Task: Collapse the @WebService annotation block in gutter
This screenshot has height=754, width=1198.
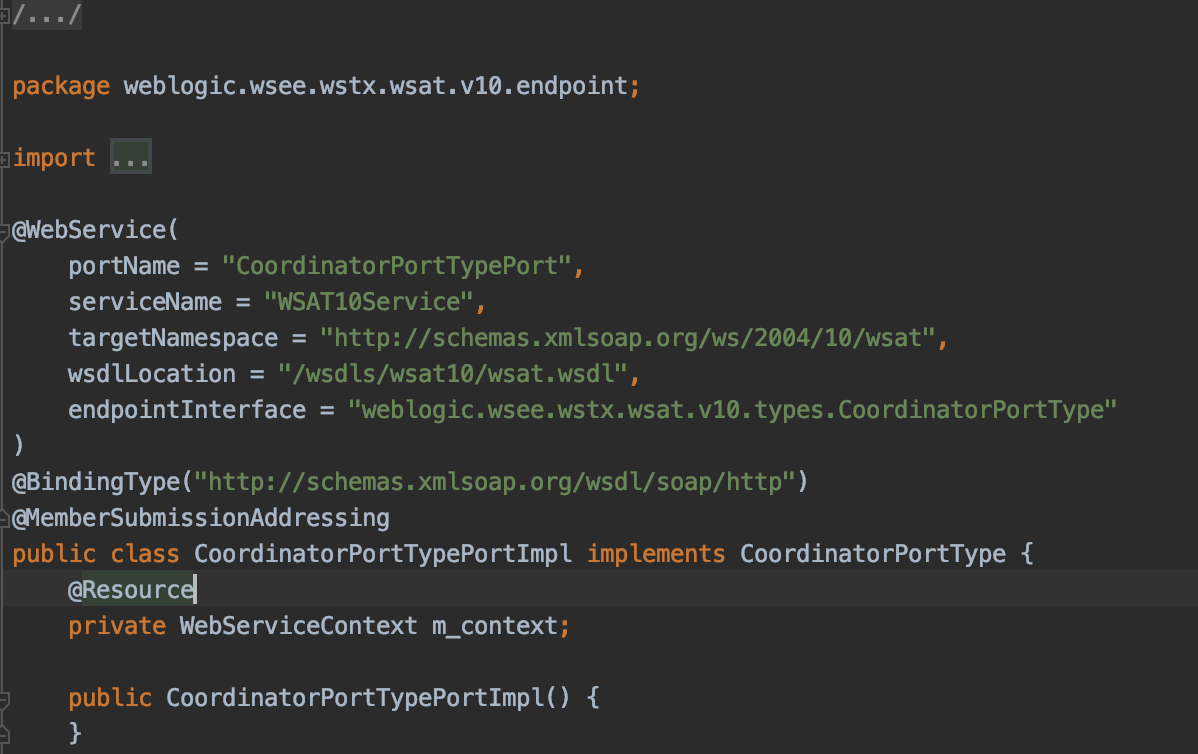Action: (x=4, y=231)
